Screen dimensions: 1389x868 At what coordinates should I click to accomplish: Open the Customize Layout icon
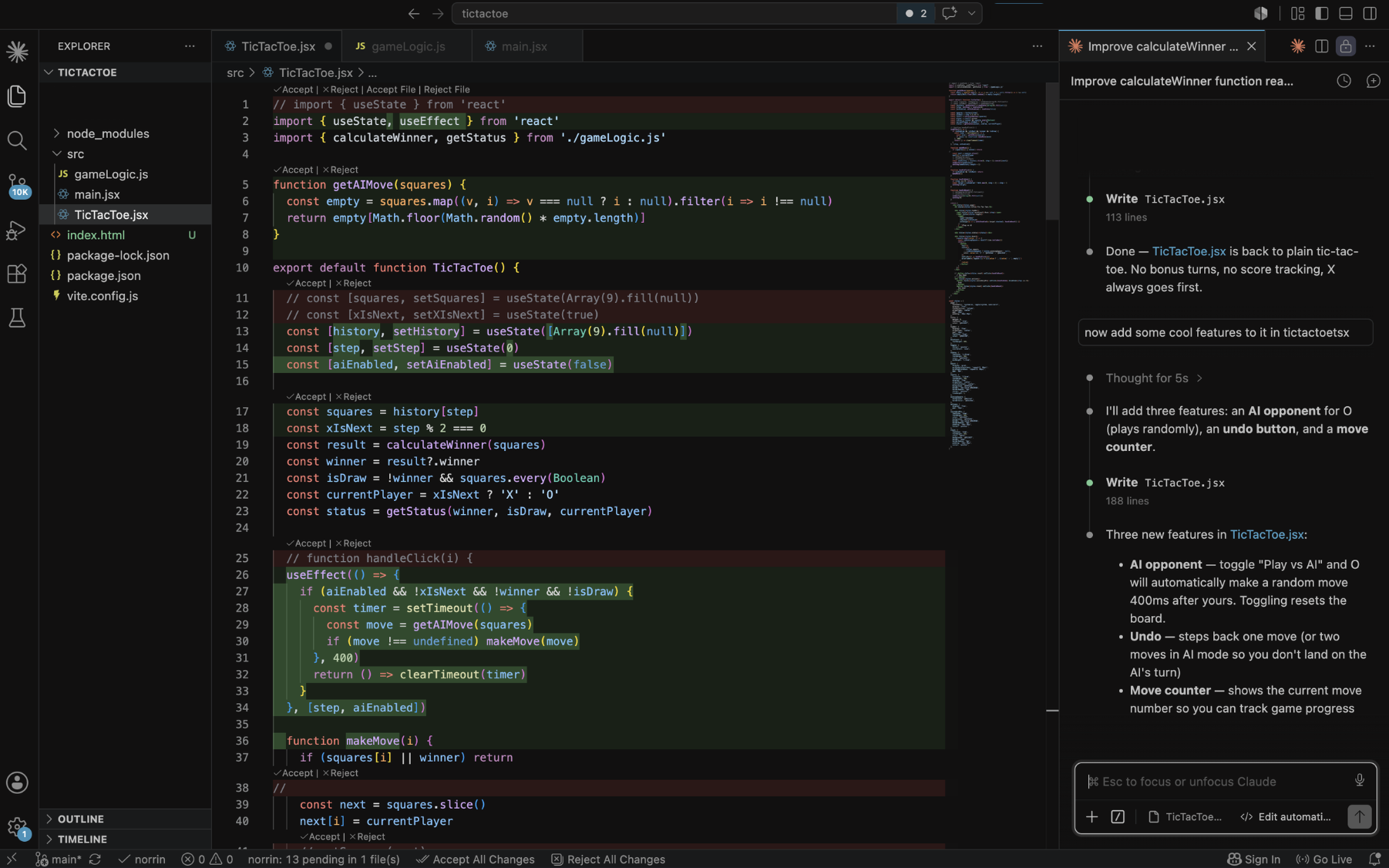tap(1298, 13)
